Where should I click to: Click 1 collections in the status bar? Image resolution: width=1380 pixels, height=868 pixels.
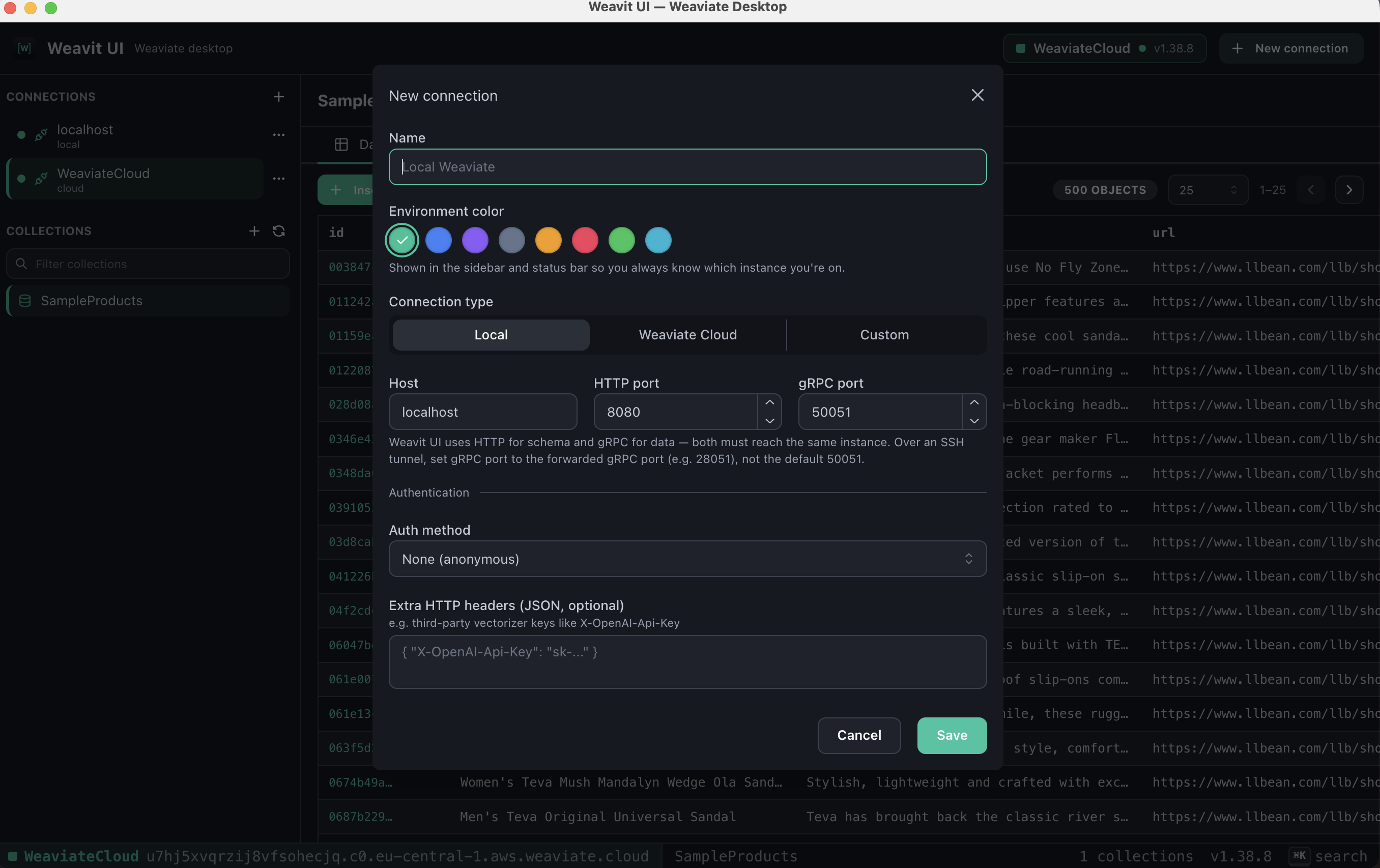1136,856
